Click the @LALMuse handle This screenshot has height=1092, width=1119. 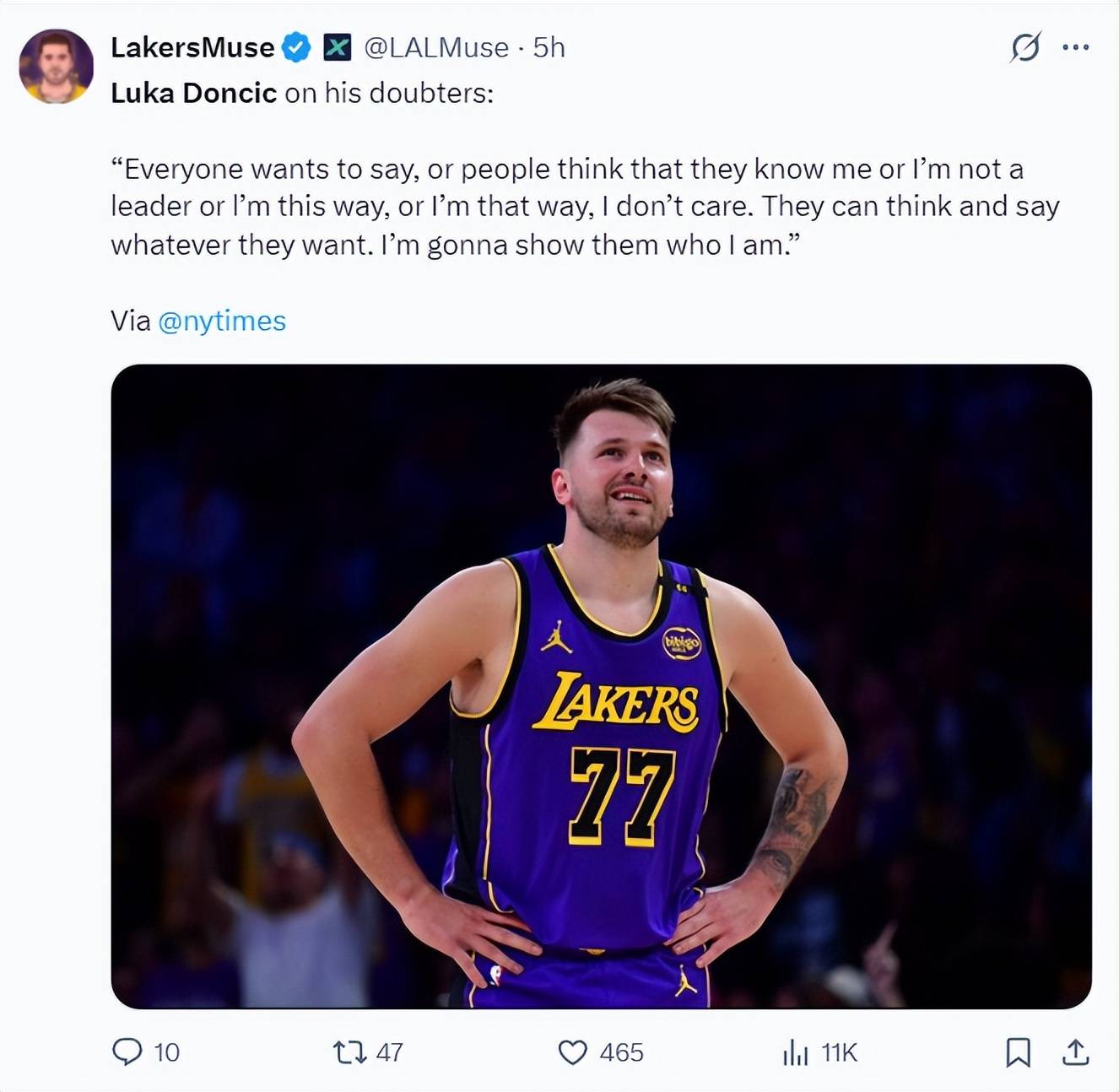tap(436, 47)
